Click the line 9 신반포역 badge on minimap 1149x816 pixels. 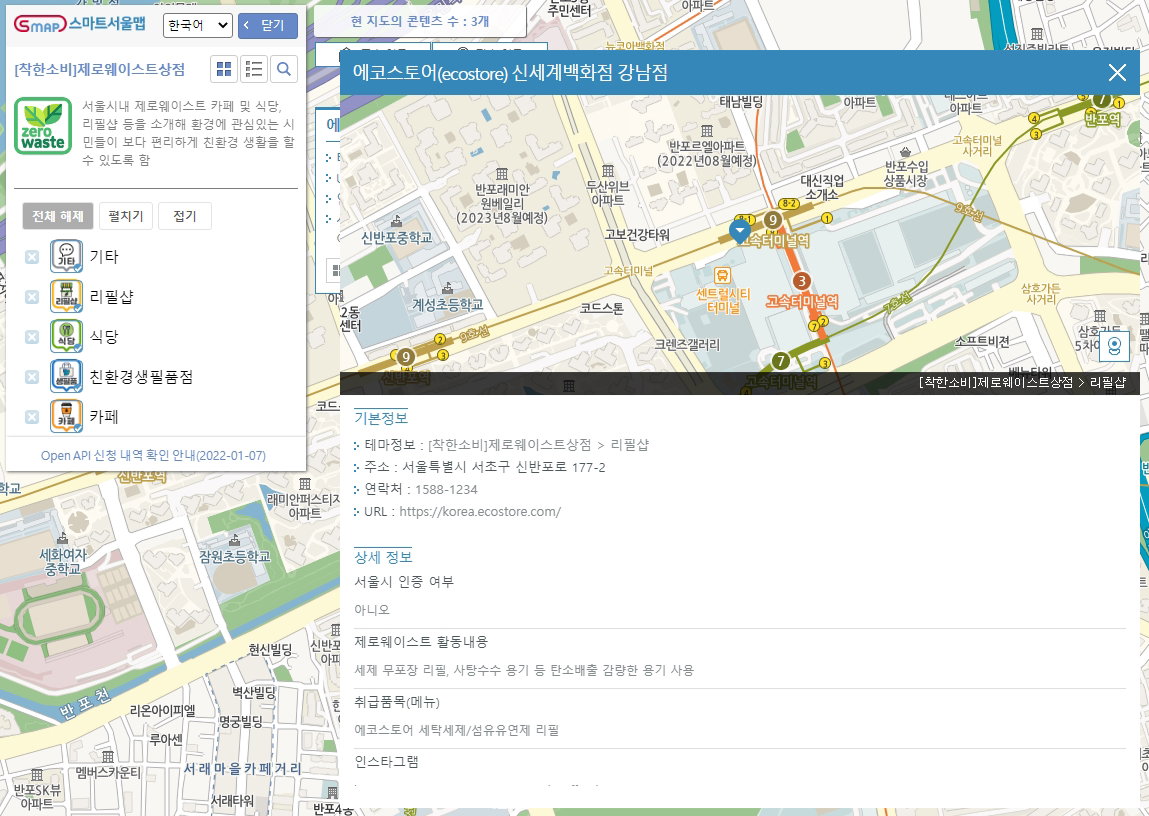(x=405, y=357)
